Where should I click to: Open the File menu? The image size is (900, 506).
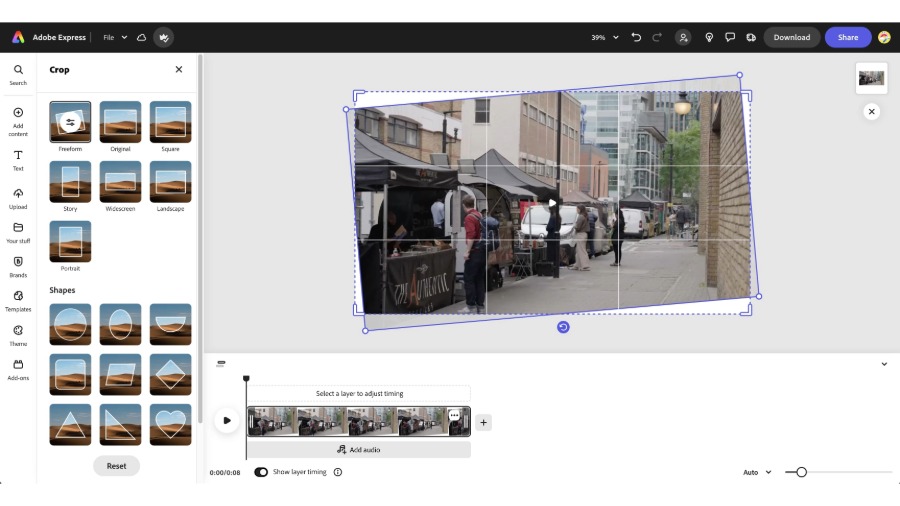115,37
